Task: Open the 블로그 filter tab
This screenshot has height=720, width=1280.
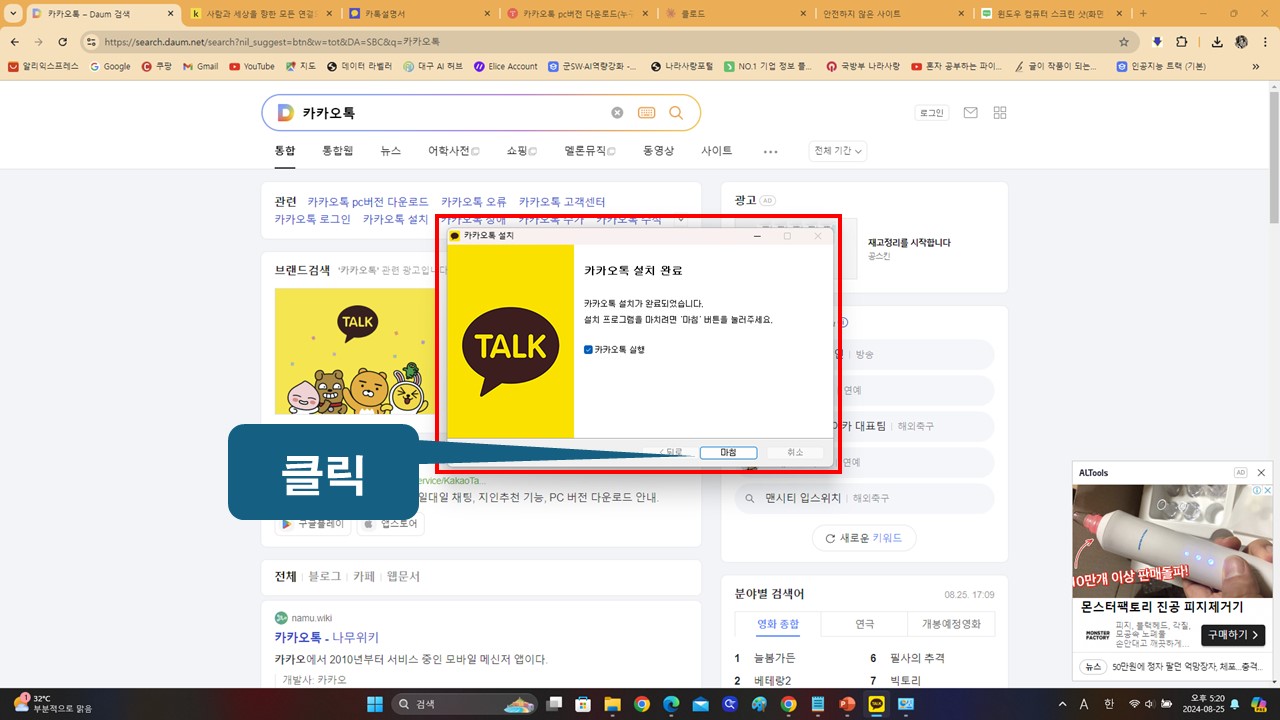Action: (x=324, y=577)
